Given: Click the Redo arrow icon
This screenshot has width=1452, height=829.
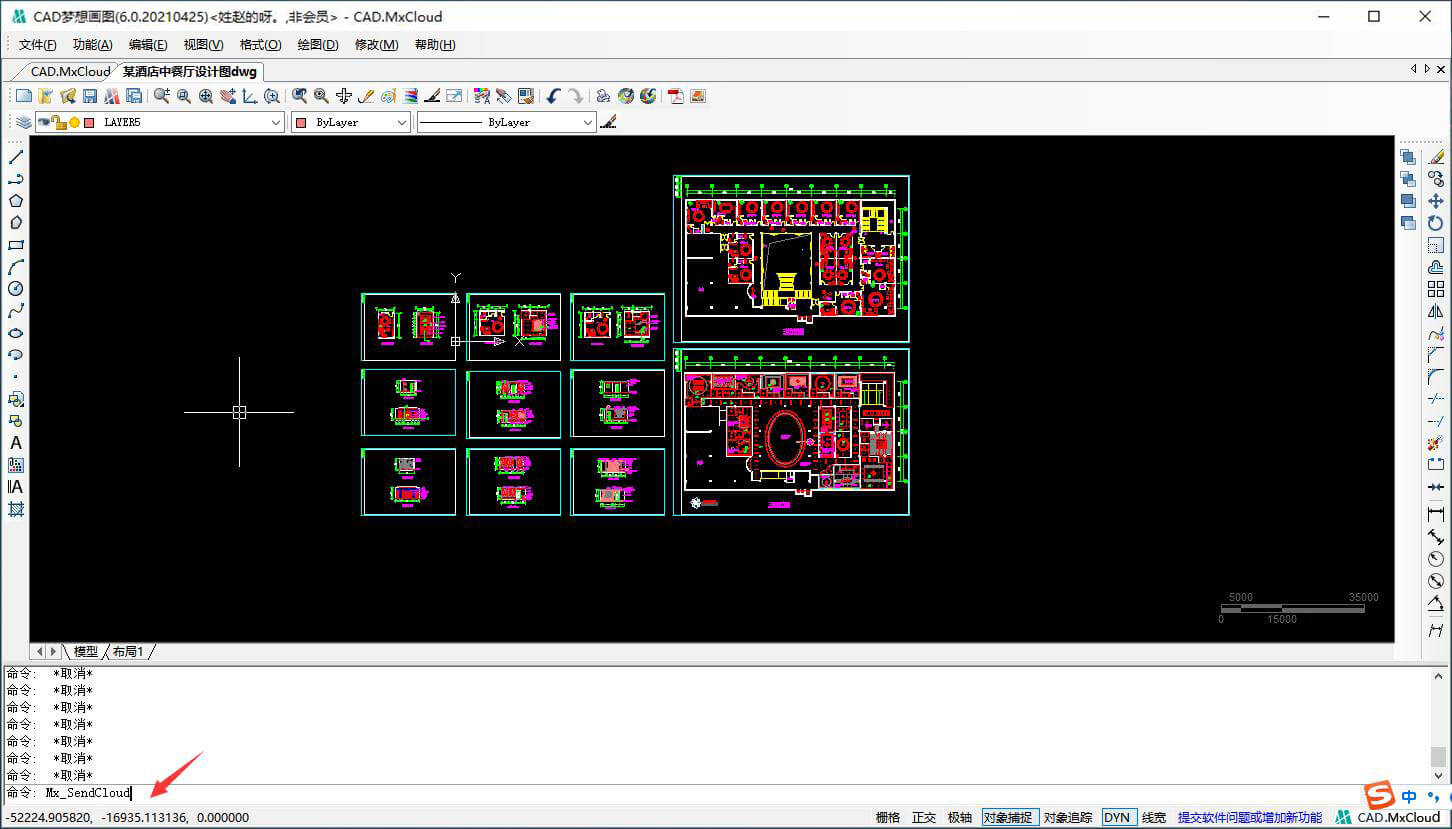Looking at the screenshot, I should (575, 96).
